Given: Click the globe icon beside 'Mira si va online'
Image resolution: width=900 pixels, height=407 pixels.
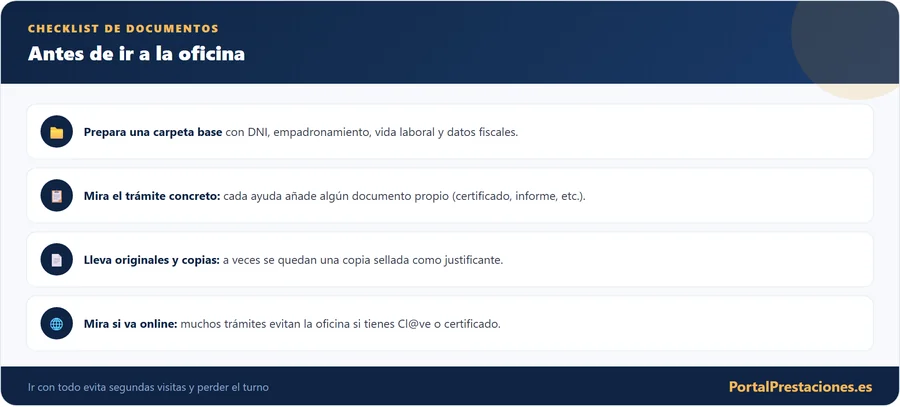Looking at the screenshot, I should coord(56,324).
